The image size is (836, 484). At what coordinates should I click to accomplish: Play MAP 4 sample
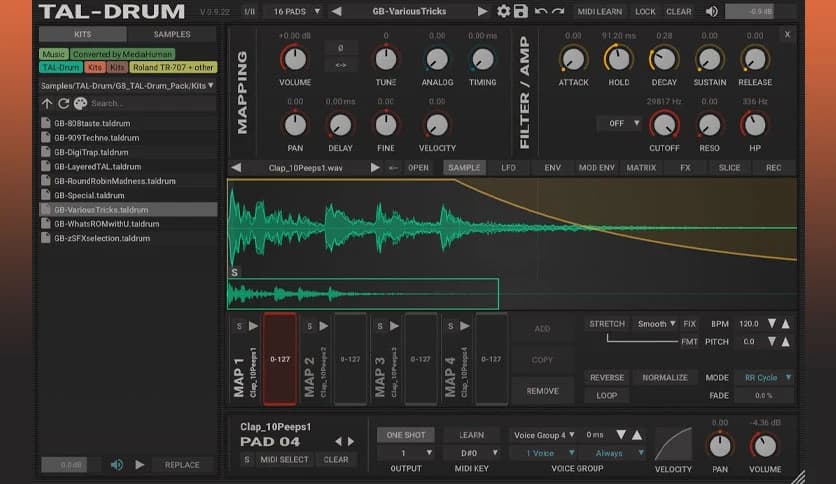point(464,326)
